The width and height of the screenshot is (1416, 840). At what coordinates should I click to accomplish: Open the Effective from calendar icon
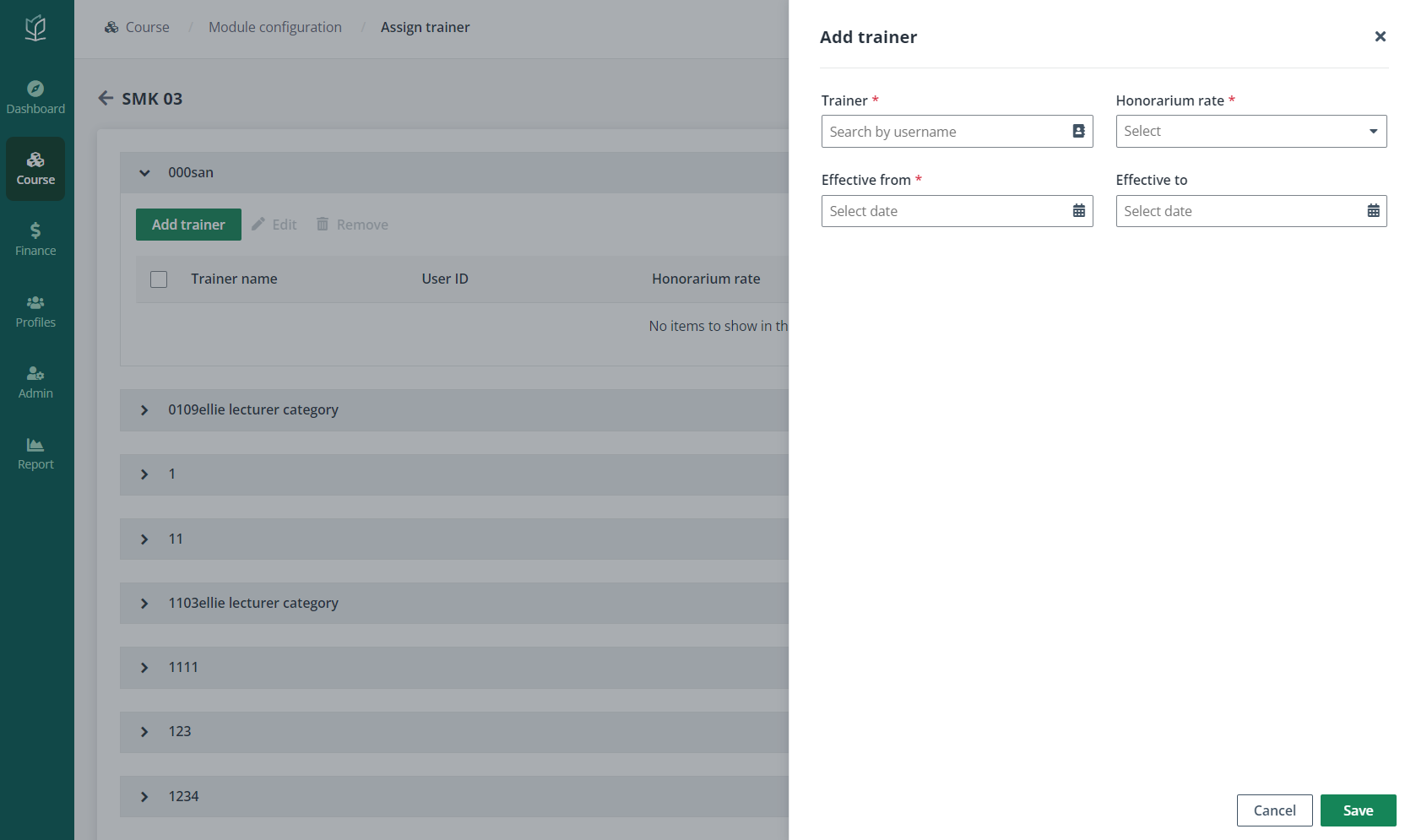[x=1078, y=211]
